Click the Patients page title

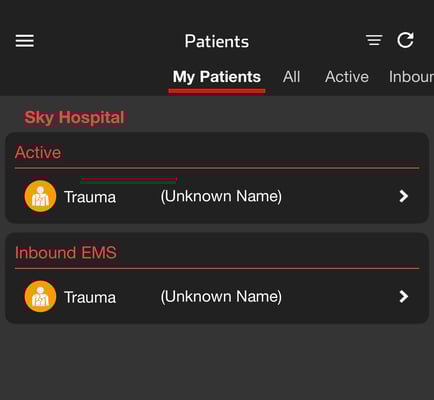point(217,41)
